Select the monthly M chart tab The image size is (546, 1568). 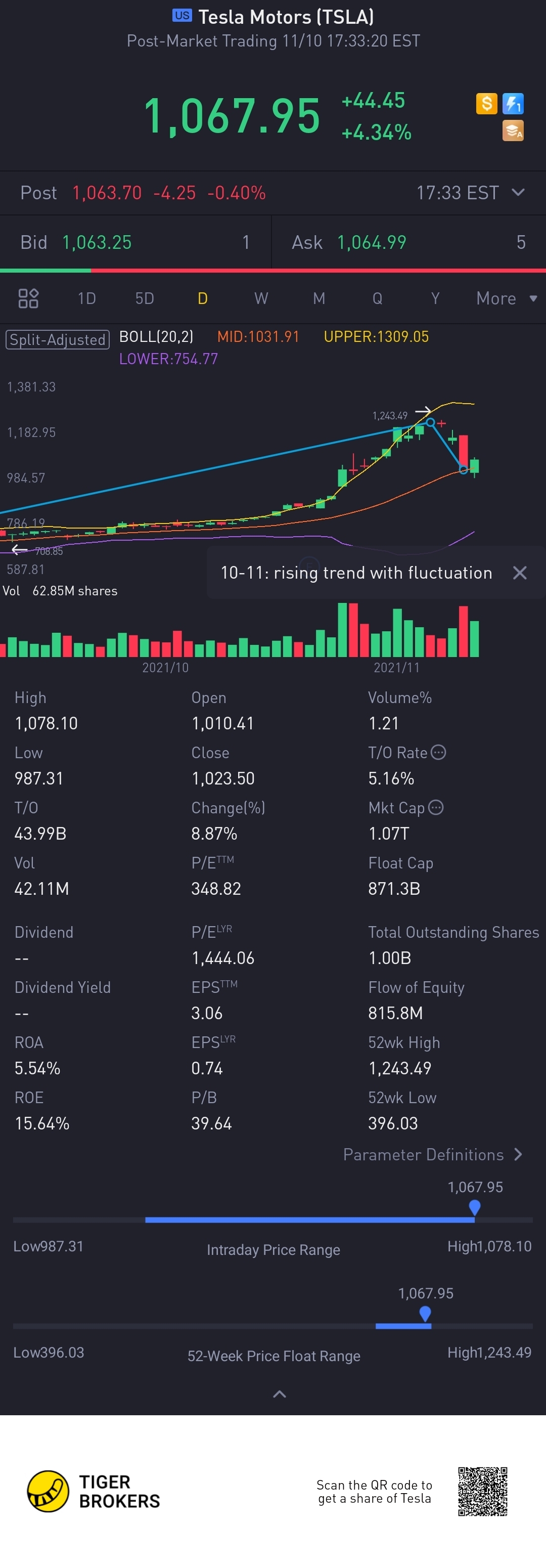coord(319,298)
